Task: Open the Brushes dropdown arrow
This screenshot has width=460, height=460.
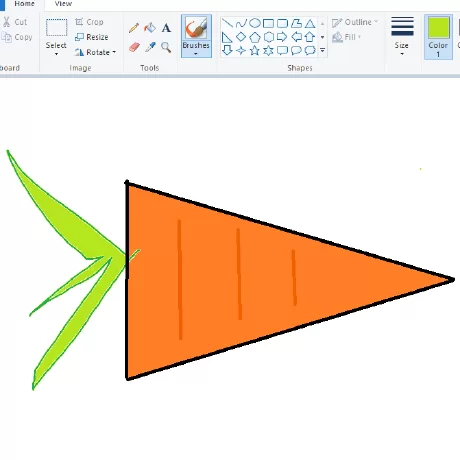Action: [x=196, y=54]
